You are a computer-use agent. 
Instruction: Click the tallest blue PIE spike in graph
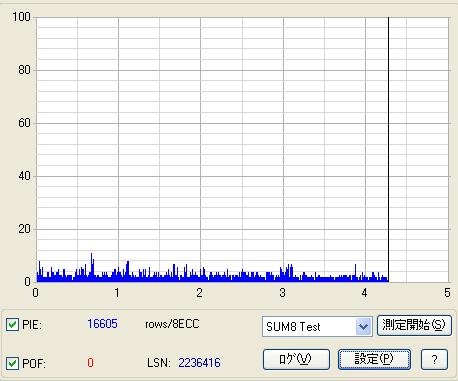pos(92,267)
